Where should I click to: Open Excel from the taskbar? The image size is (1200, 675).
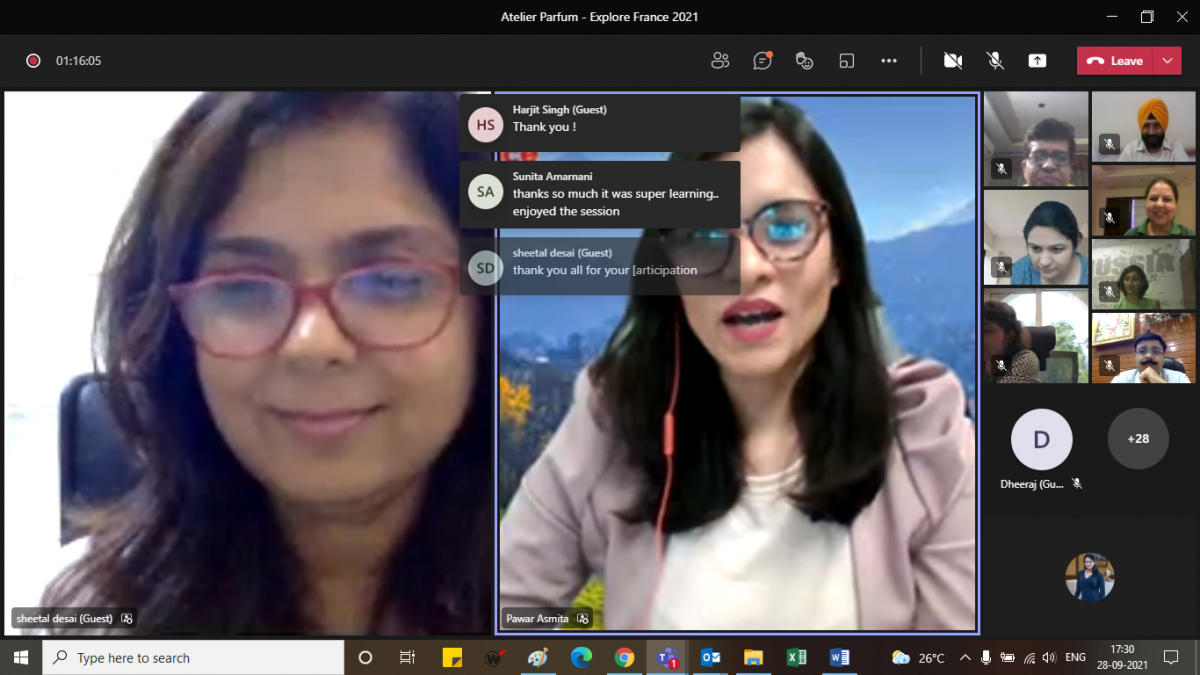[x=796, y=657]
